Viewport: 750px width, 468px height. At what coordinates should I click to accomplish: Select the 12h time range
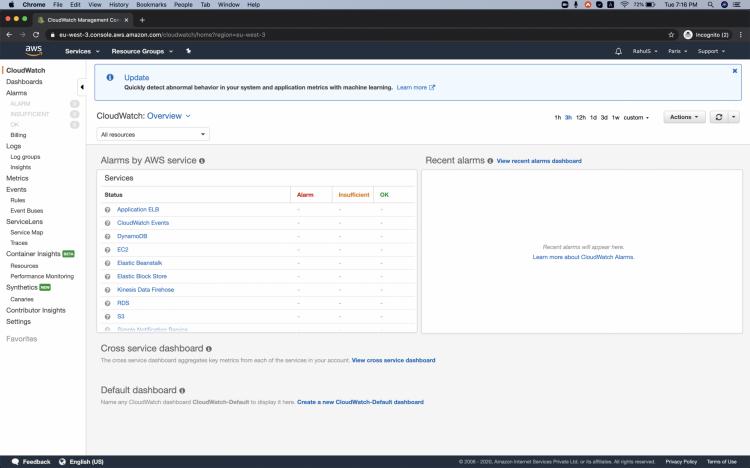581,117
